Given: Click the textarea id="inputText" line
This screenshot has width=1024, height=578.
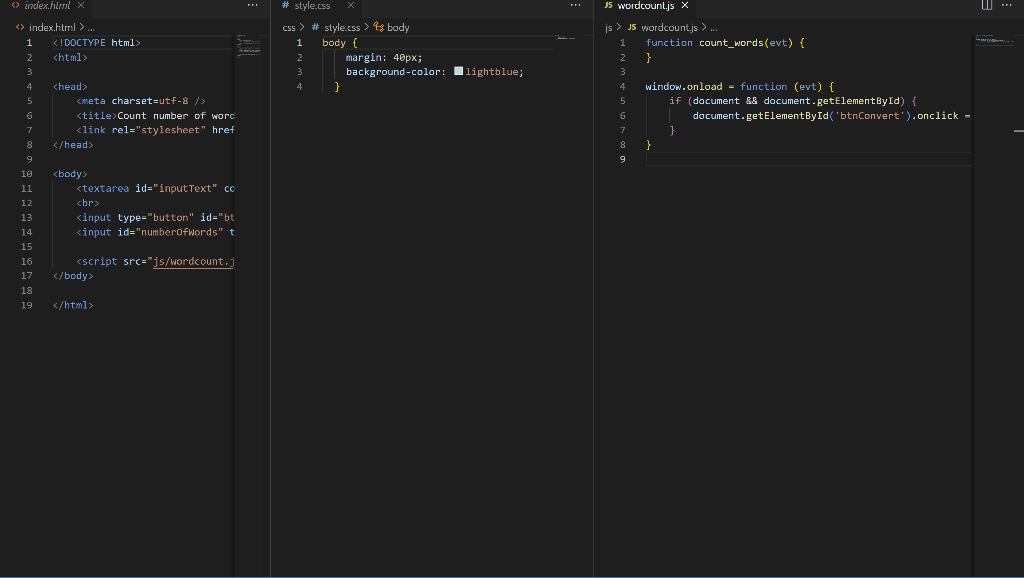Looking at the screenshot, I should [x=155, y=188].
